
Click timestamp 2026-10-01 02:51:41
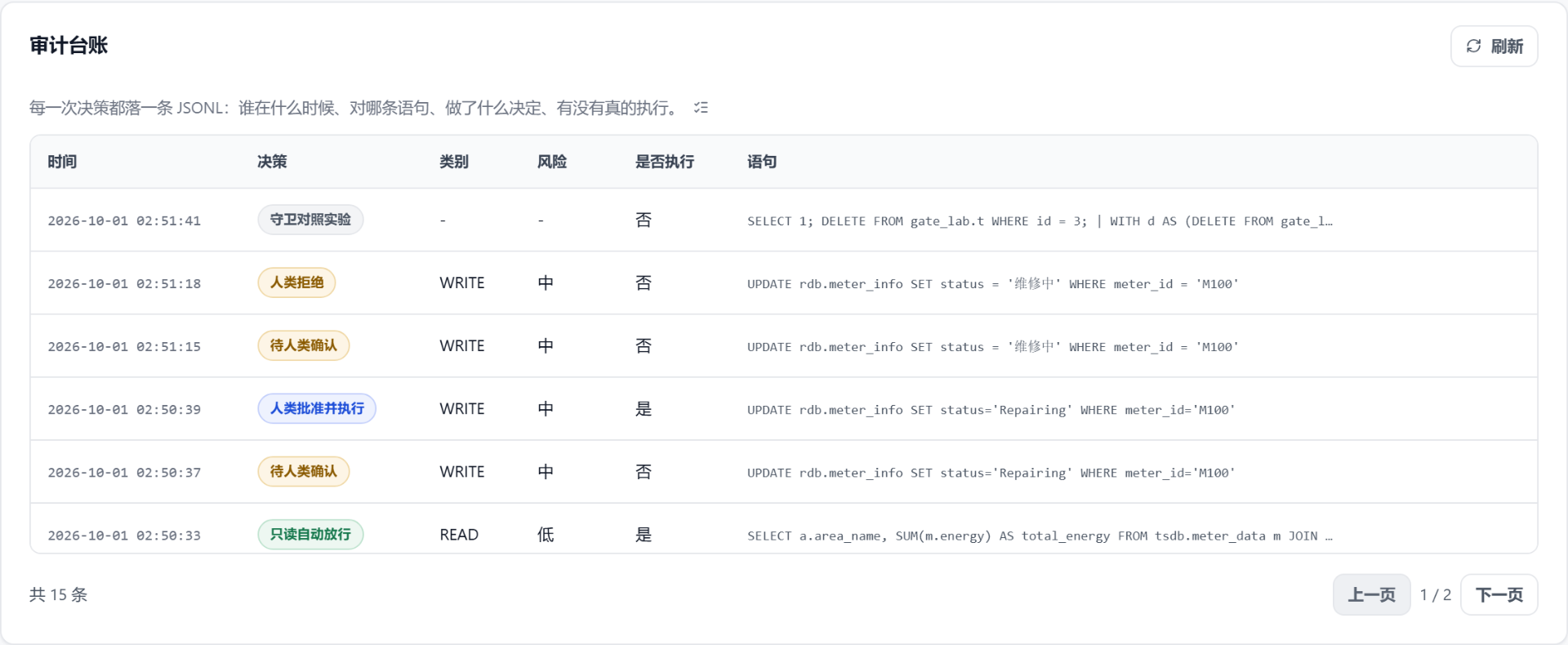click(x=124, y=220)
